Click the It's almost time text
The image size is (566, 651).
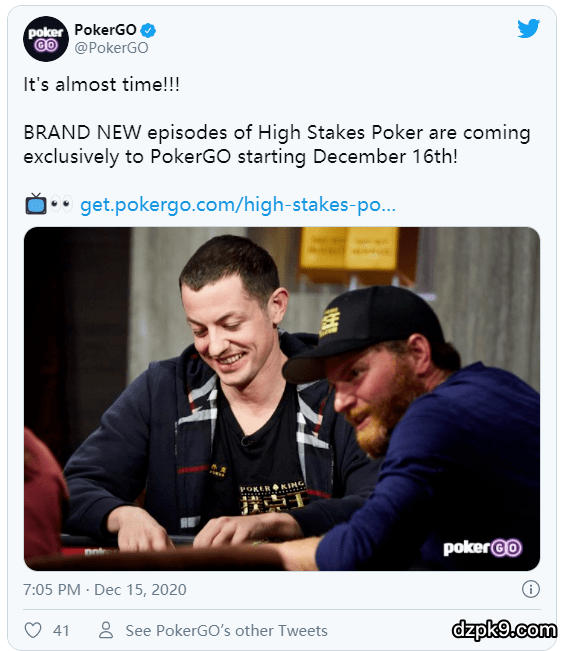click(101, 85)
